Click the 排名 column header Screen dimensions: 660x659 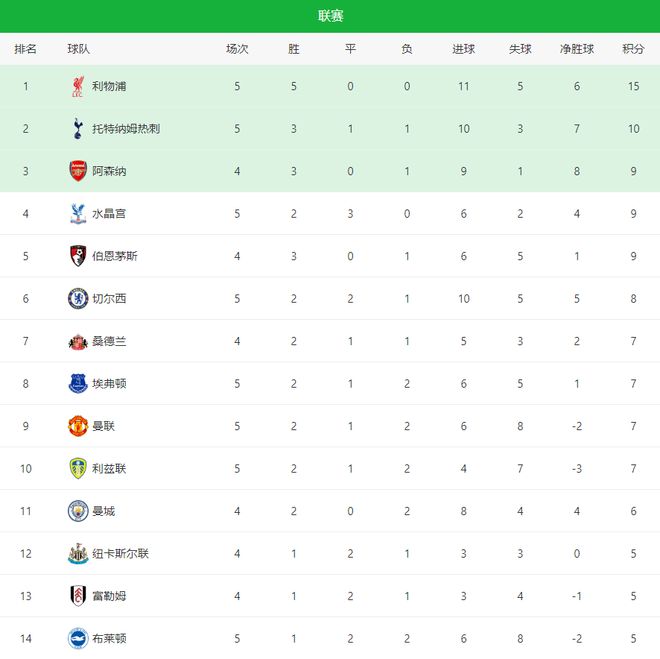(x=26, y=49)
